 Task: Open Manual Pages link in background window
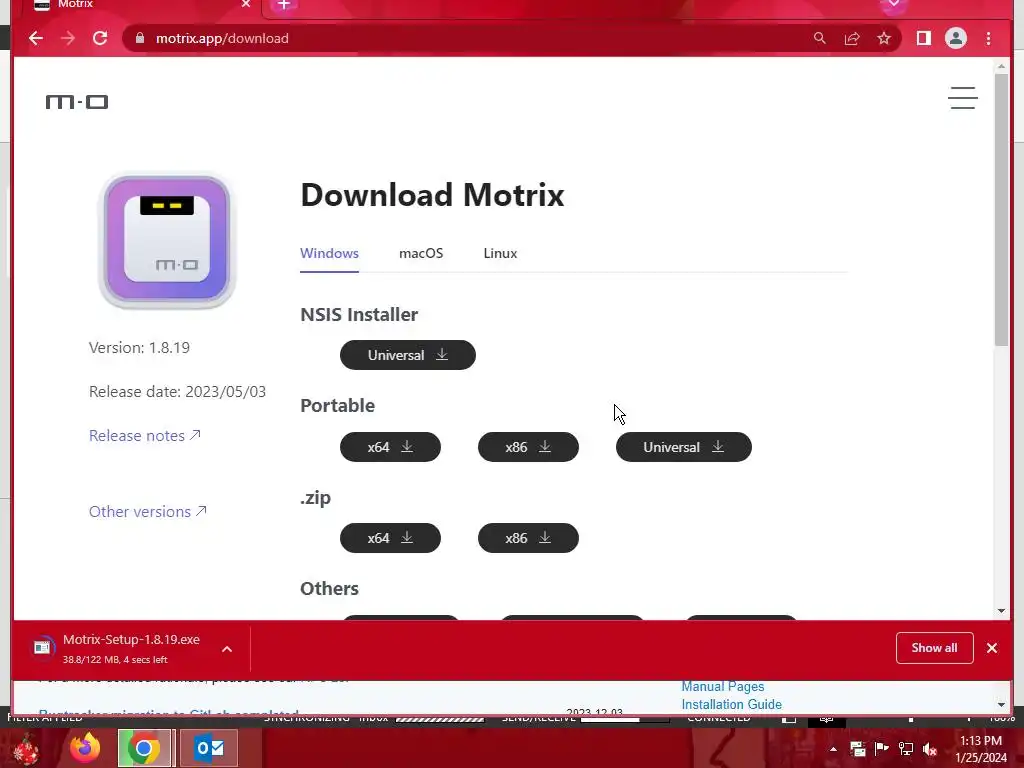722,686
